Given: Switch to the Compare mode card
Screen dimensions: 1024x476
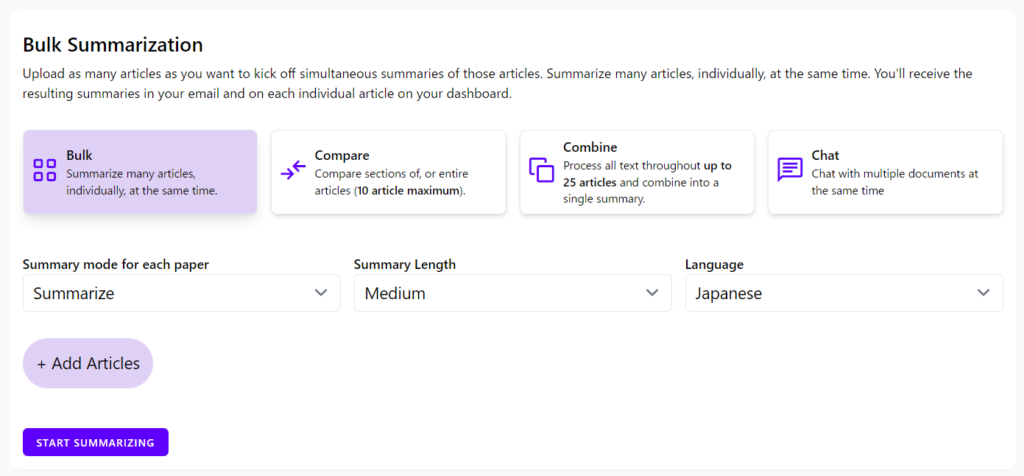Looking at the screenshot, I should click(x=389, y=172).
